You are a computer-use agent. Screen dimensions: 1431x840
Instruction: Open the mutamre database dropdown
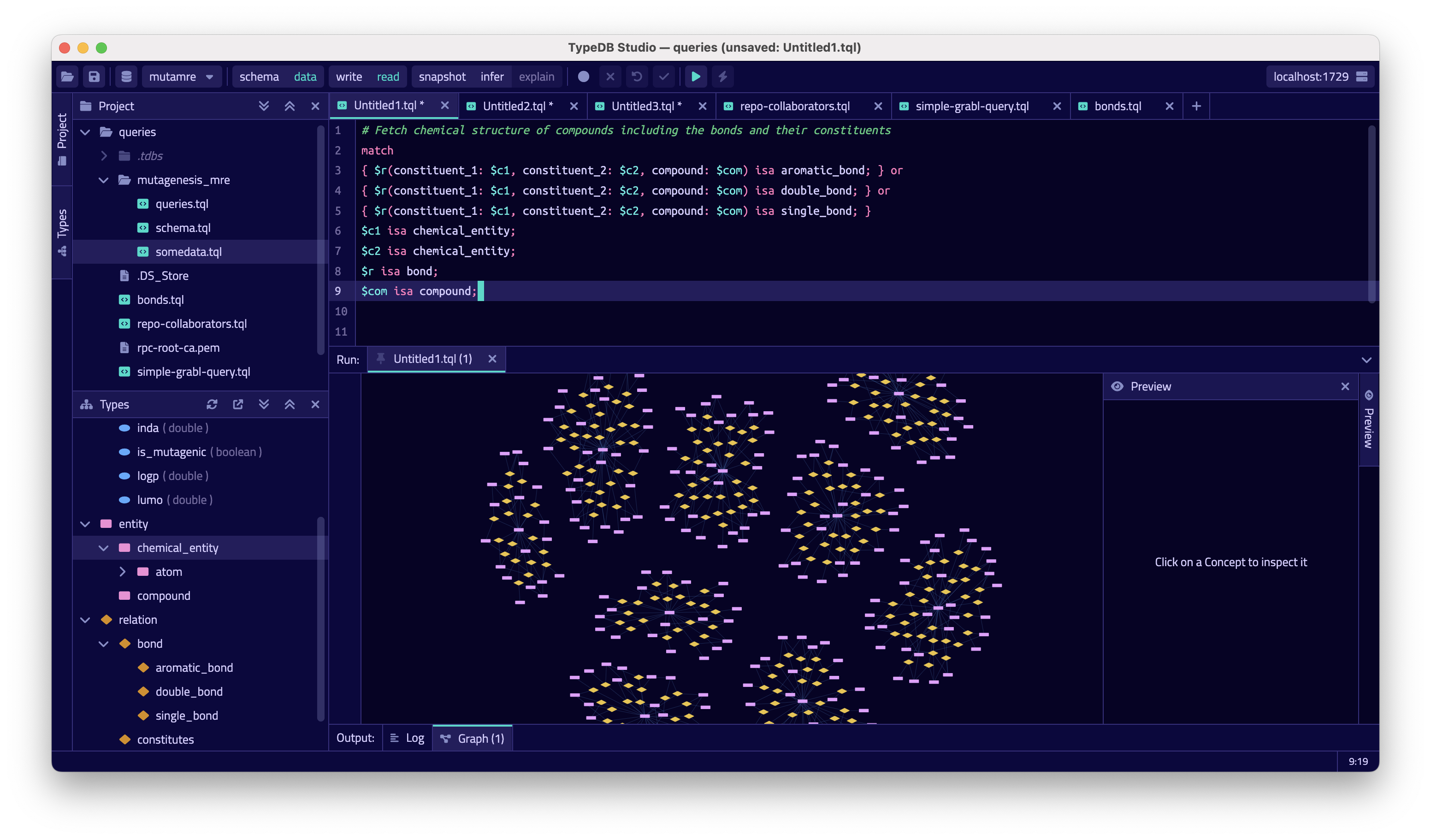(181, 77)
